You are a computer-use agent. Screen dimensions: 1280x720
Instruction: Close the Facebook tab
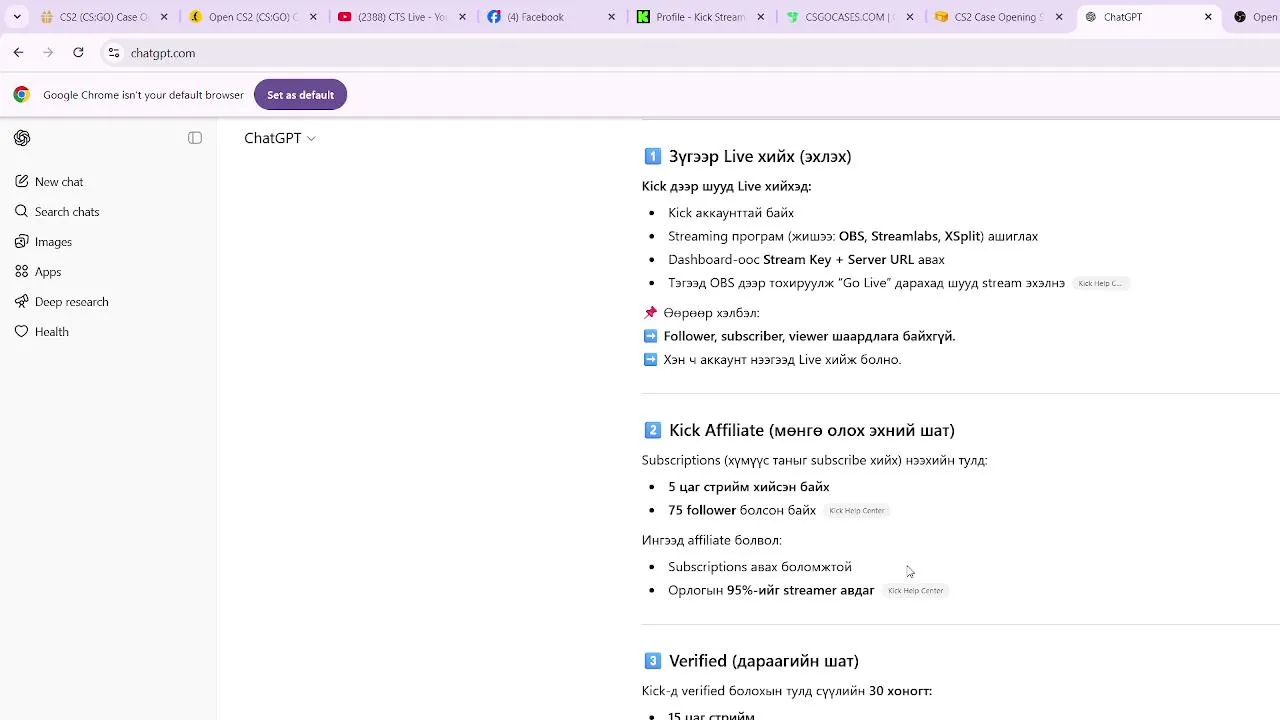pos(611,17)
